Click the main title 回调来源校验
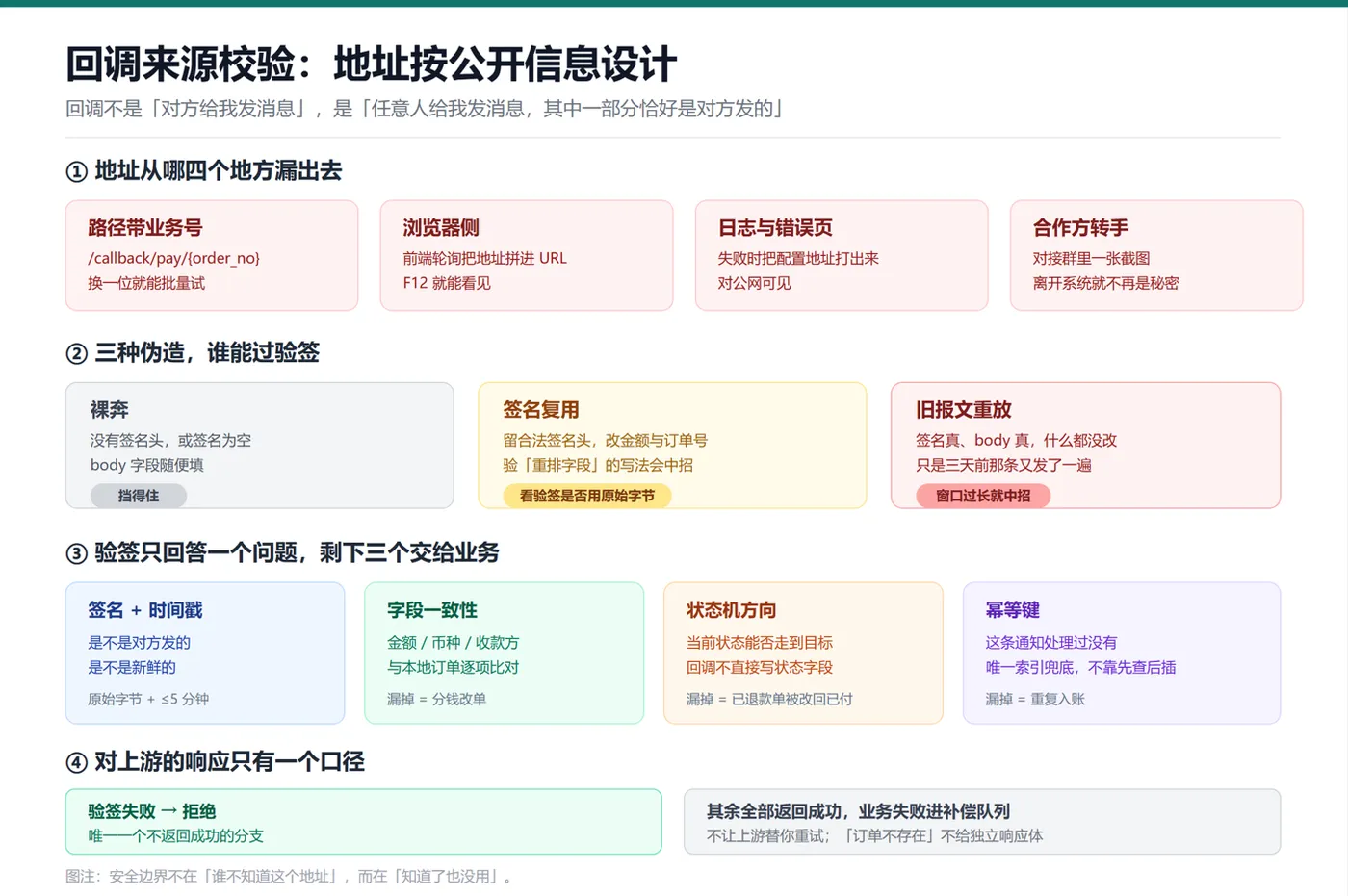 click(371, 64)
